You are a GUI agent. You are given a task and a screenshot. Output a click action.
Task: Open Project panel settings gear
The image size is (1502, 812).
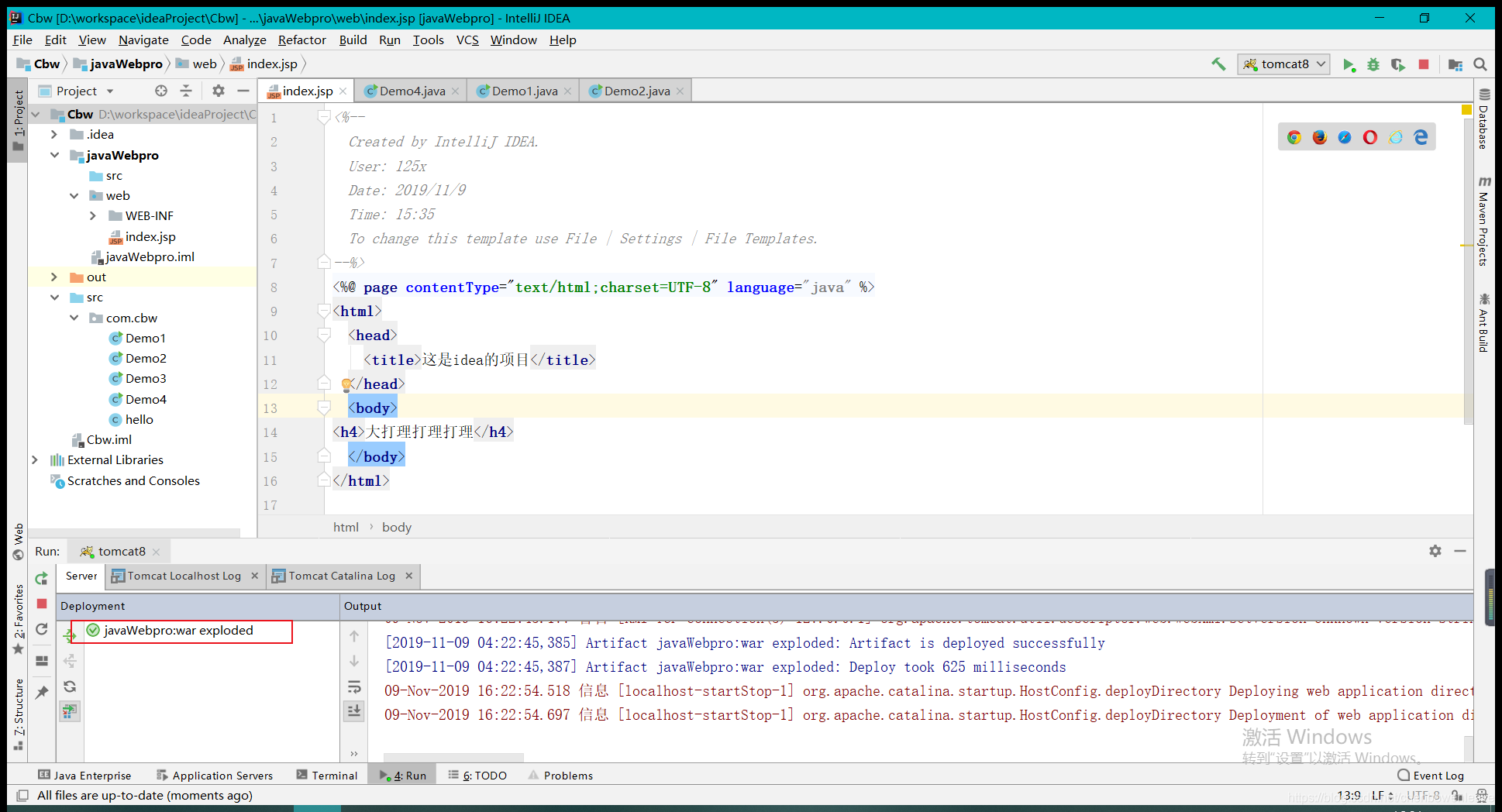click(x=219, y=91)
